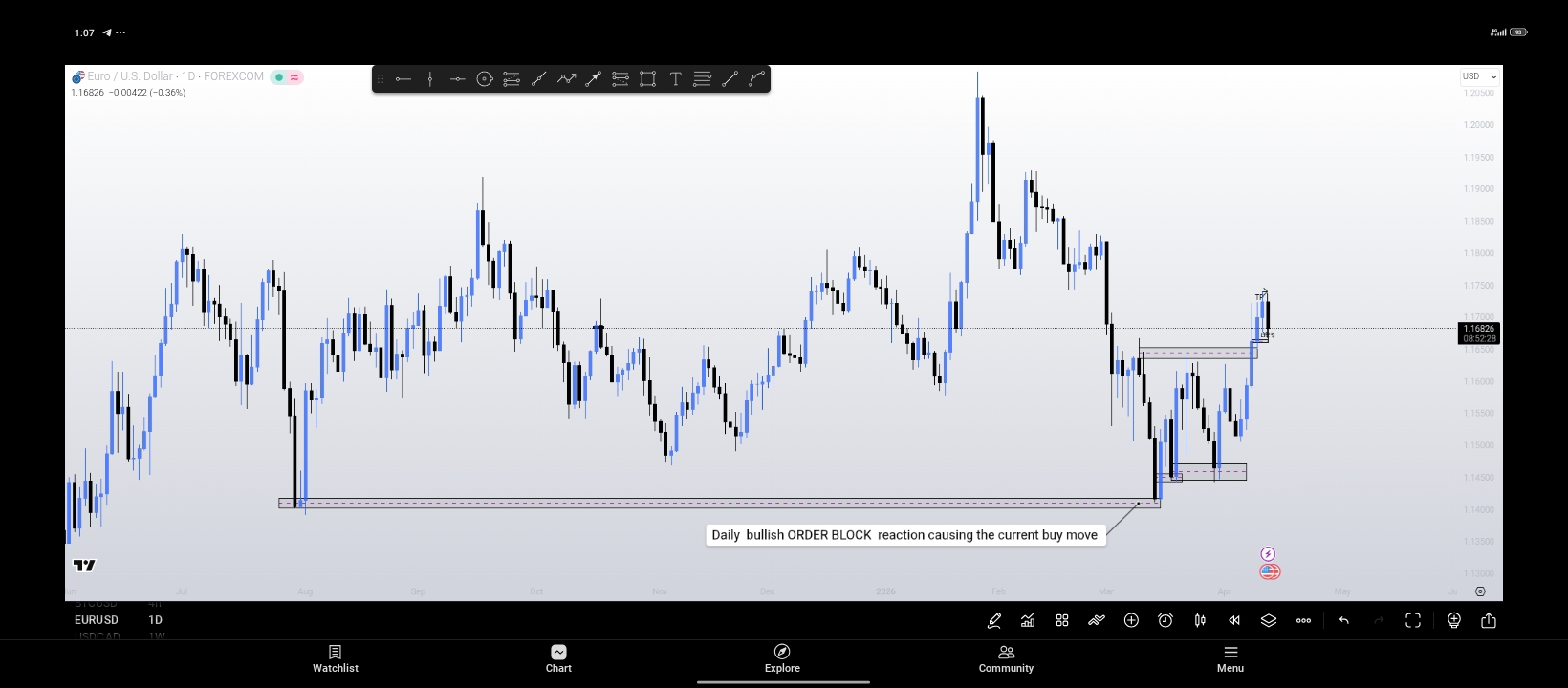Image resolution: width=1568 pixels, height=688 pixels.
Task: Choose the text annotation tool
Action: 675,79
